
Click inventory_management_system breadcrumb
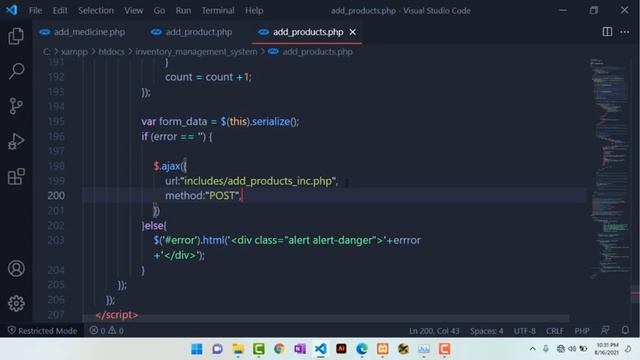(x=196, y=52)
